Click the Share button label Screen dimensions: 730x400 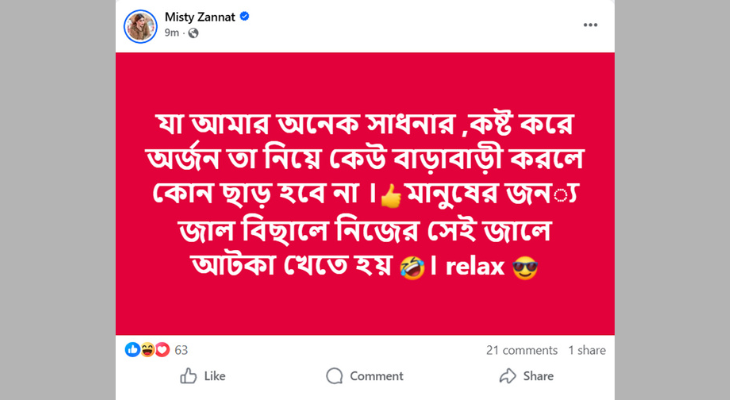coord(539,376)
